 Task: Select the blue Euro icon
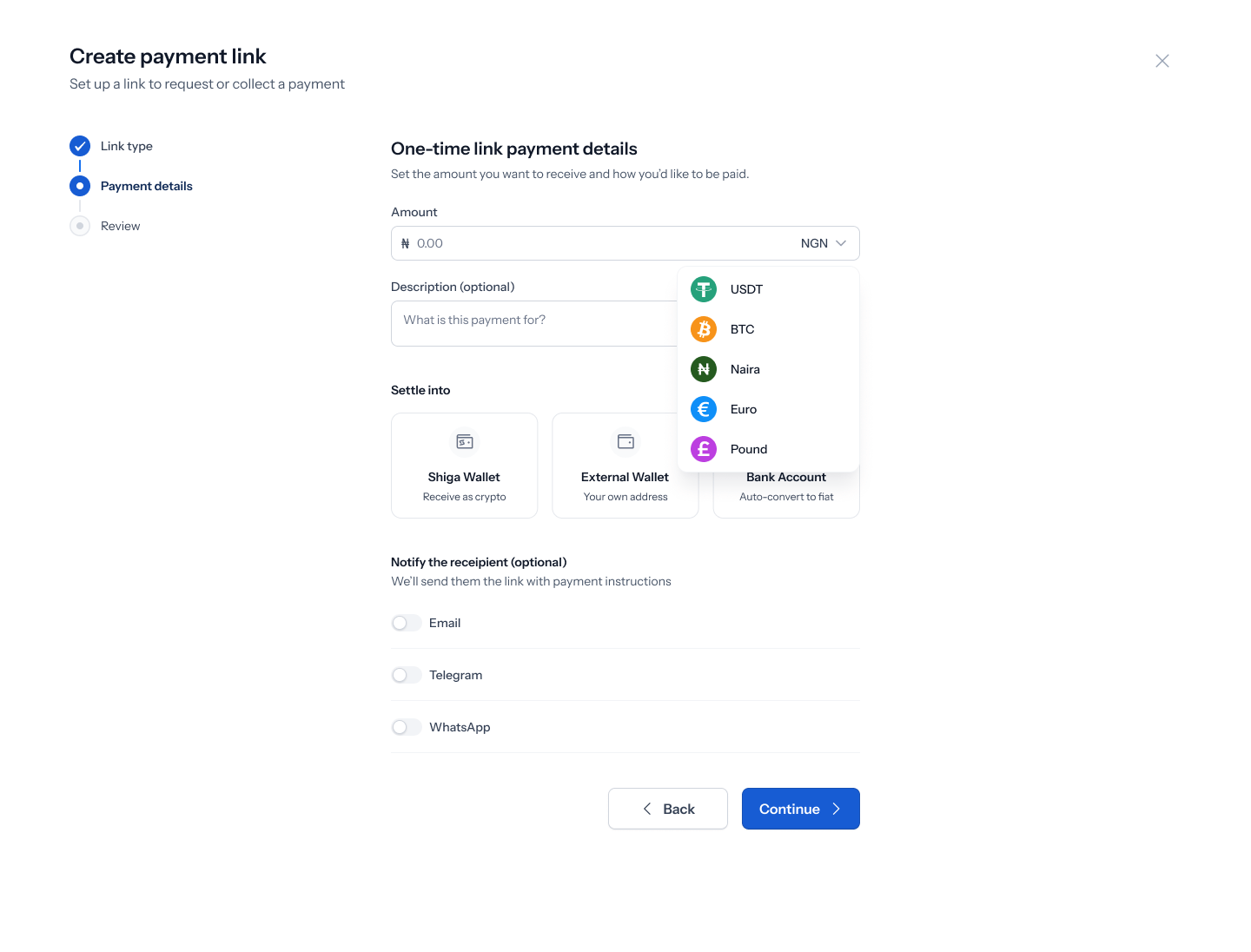point(704,409)
